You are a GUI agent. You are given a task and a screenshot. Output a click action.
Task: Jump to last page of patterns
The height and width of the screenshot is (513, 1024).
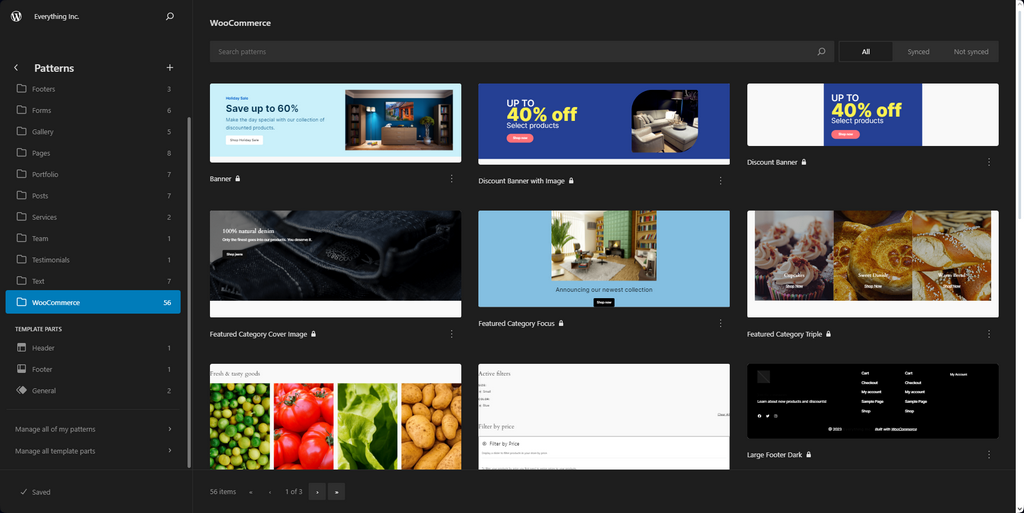(x=337, y=492)
